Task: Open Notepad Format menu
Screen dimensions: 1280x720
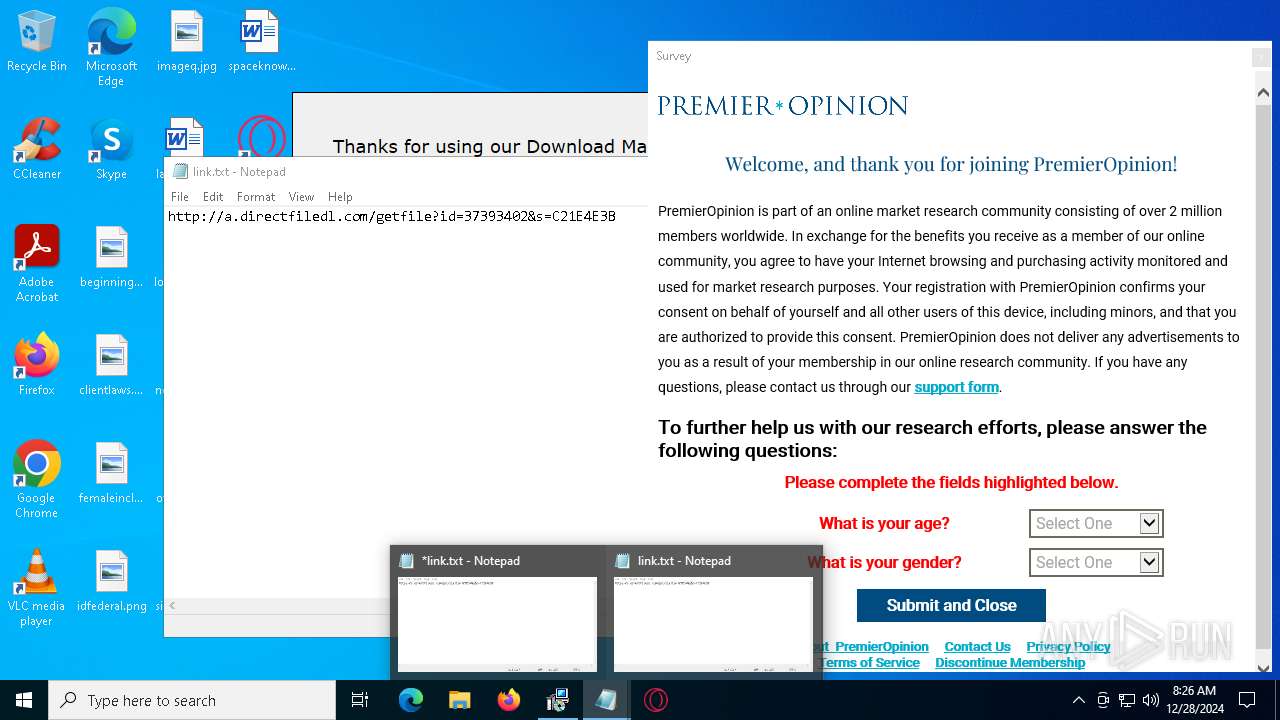Action: (256, 197)
